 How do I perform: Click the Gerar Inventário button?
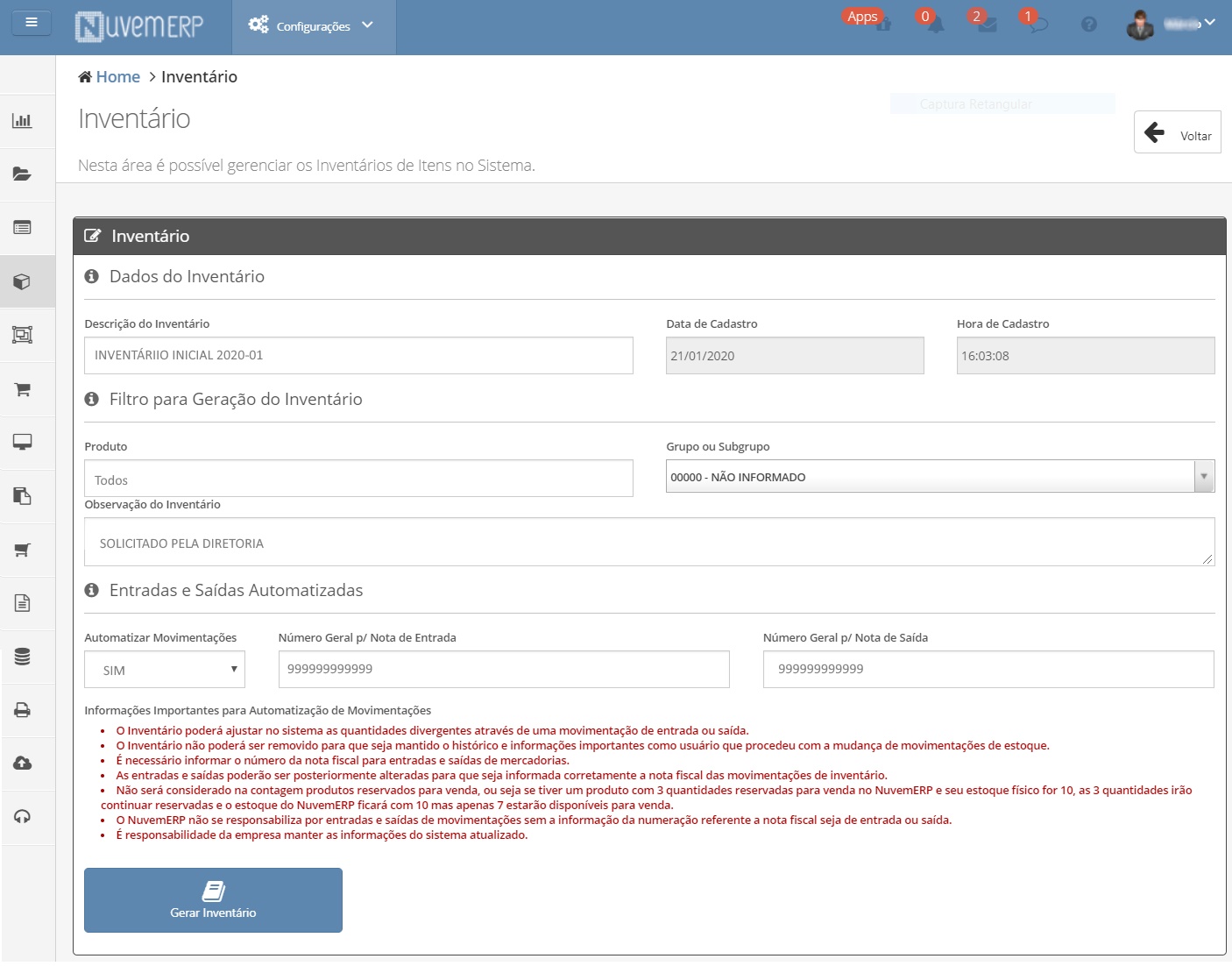pos(213,900)
